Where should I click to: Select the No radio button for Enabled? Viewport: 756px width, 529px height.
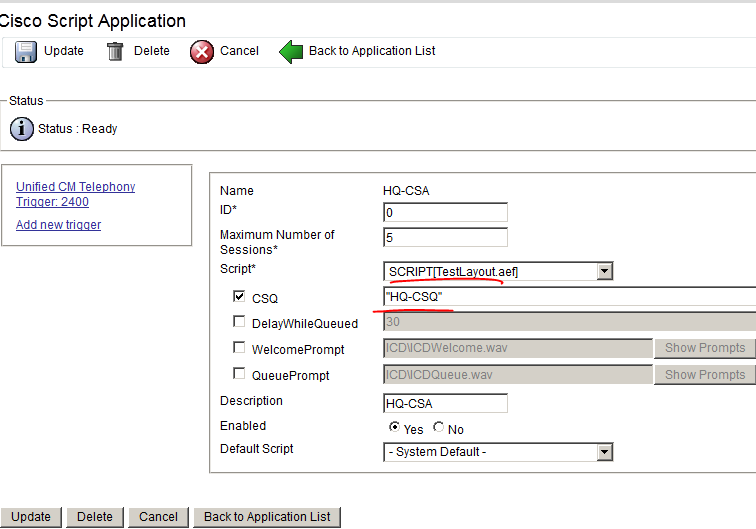[438, 427]
